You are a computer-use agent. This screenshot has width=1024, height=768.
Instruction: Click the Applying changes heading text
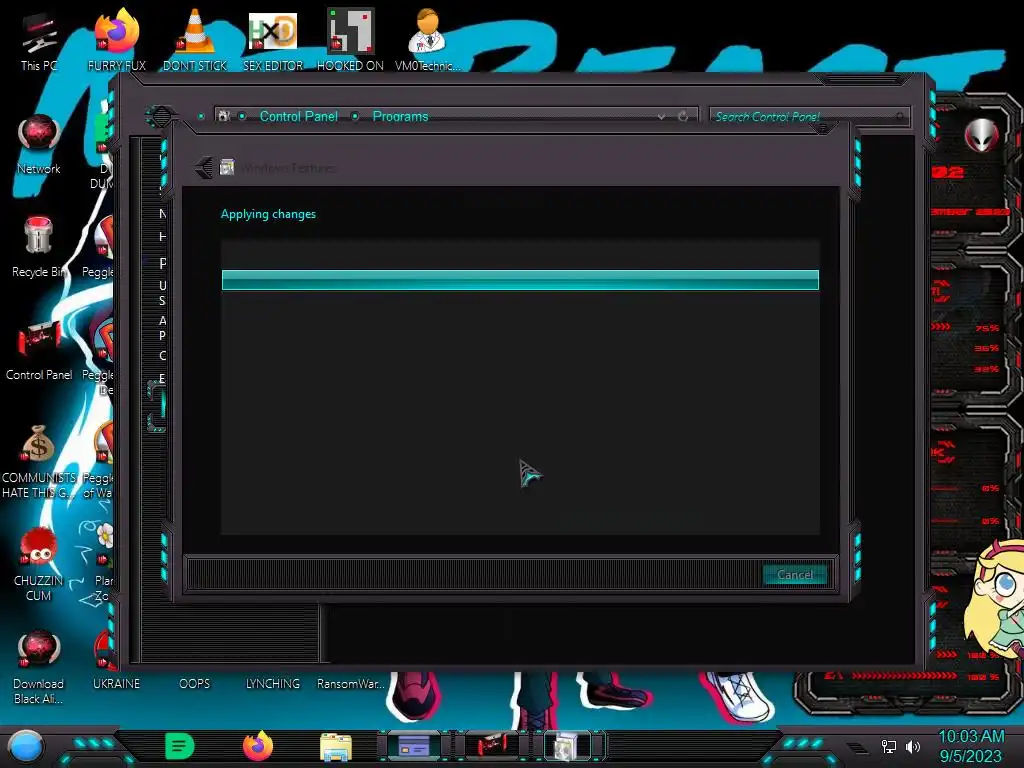tap(268, 214)
